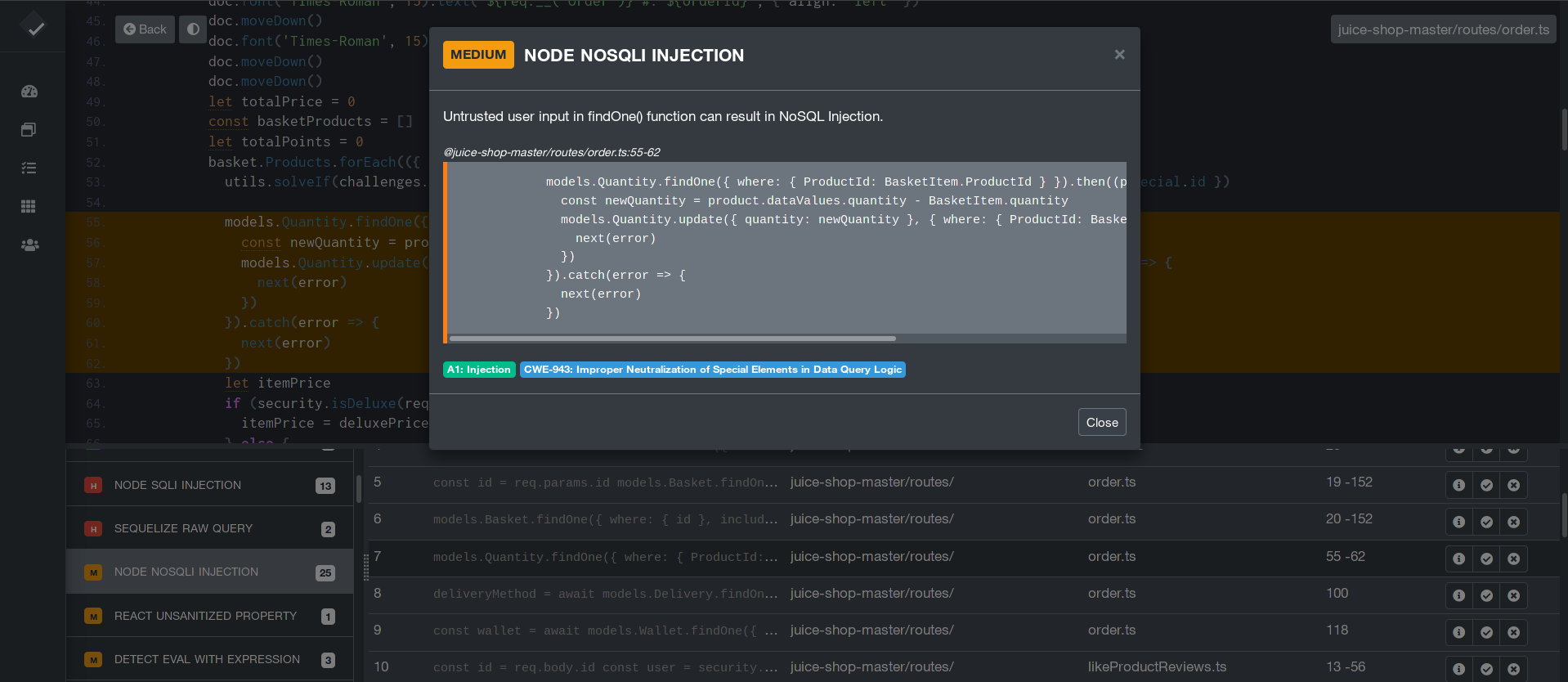Select the DETECT EVAL WITH EXPRESSION rule
The height and width of the screenshot is (682, 1568).
pyautogui.click(x=209, y=659)
